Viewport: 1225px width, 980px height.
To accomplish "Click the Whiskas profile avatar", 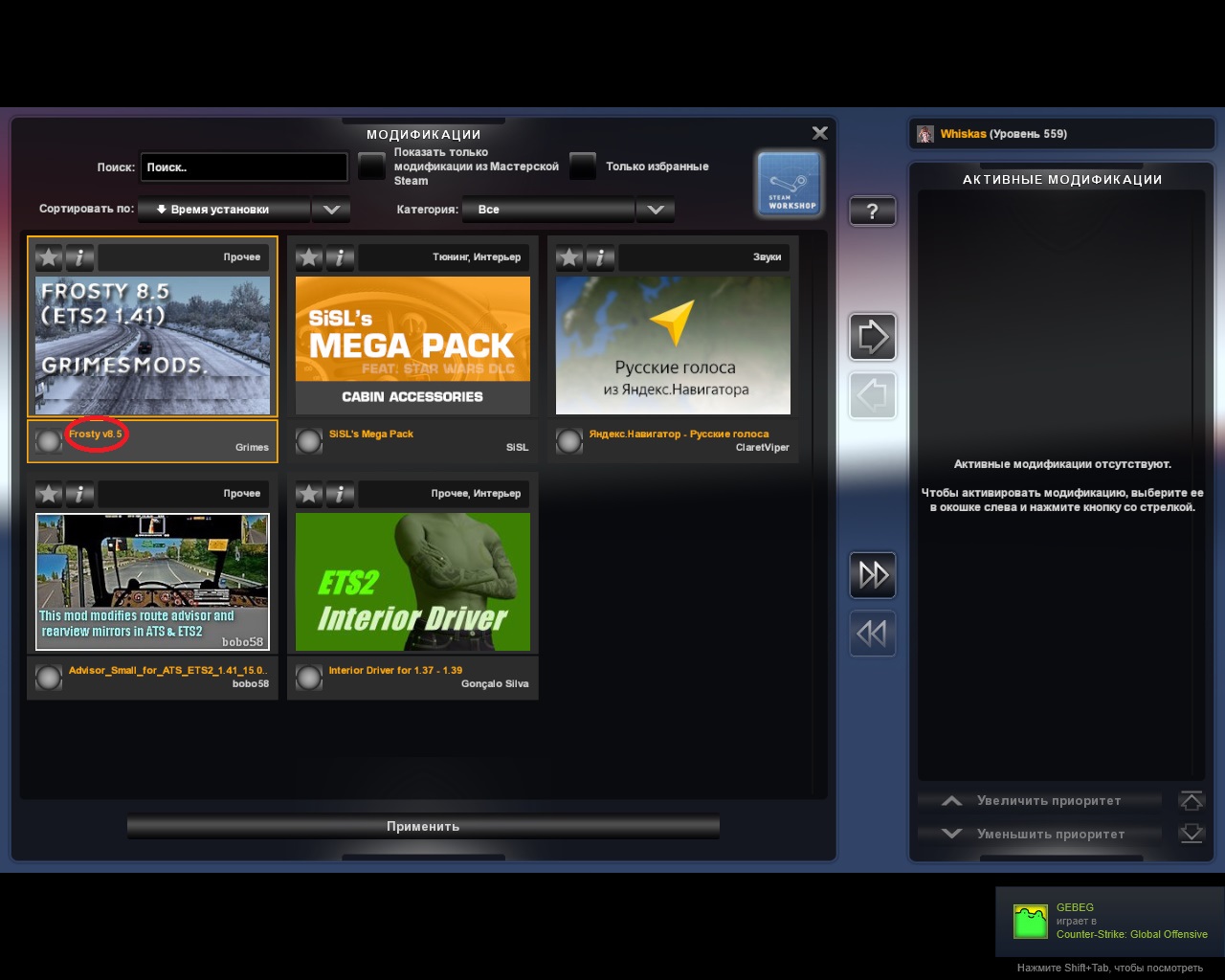I will point(925,134).
